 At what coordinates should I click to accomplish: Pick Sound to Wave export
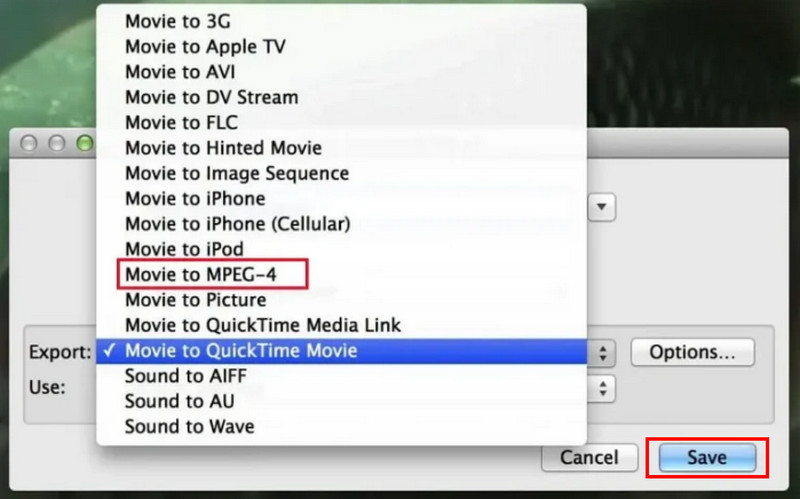tap(341, 427)
